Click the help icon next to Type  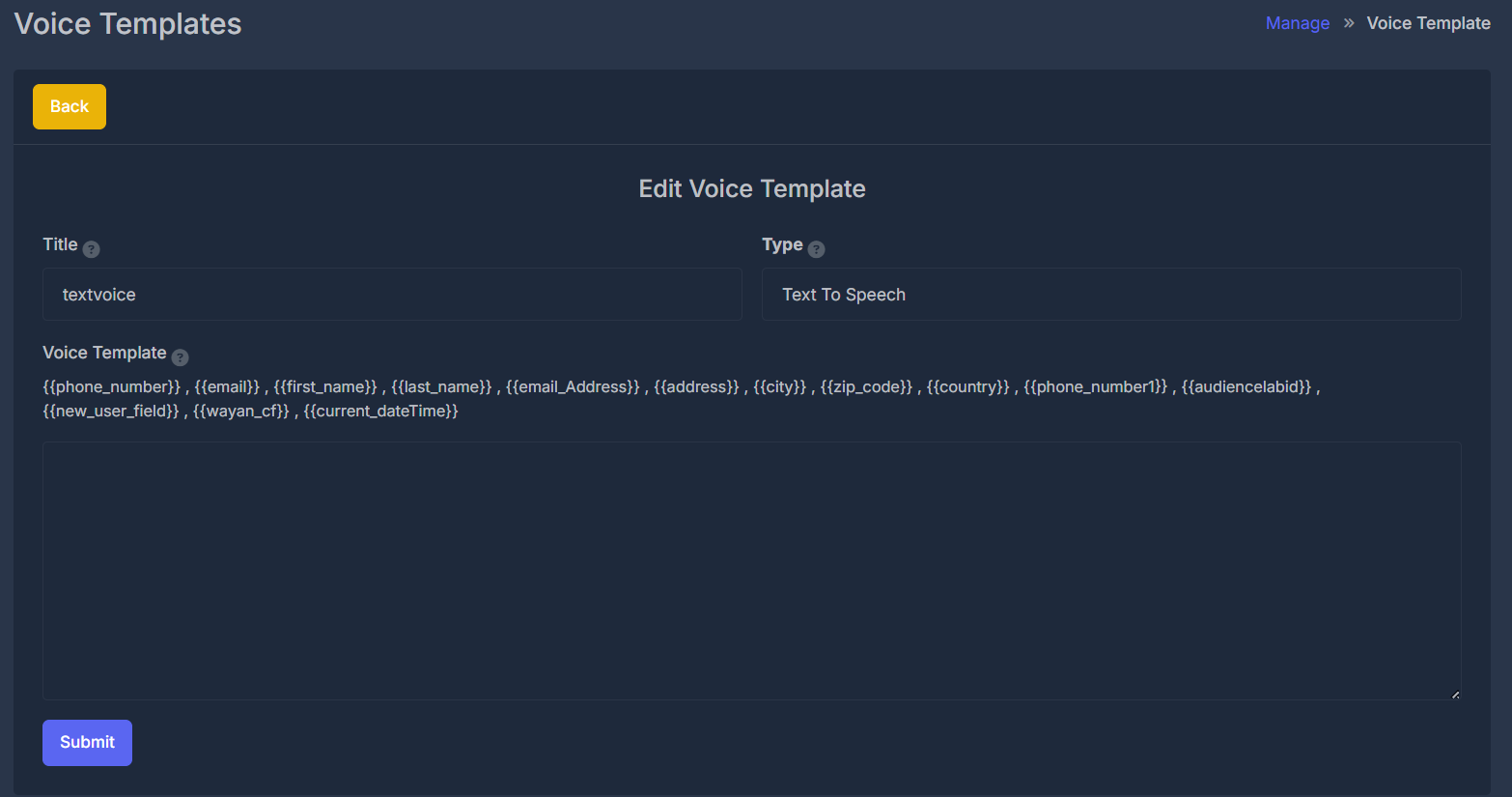click(x=818, y=248)
